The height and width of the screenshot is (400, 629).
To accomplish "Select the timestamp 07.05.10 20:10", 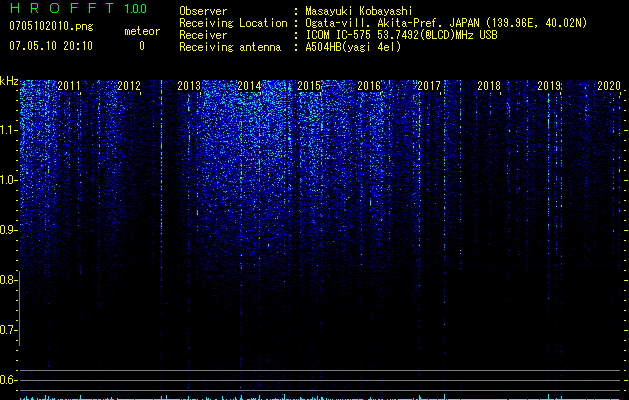I will click(x=51, y=46).
